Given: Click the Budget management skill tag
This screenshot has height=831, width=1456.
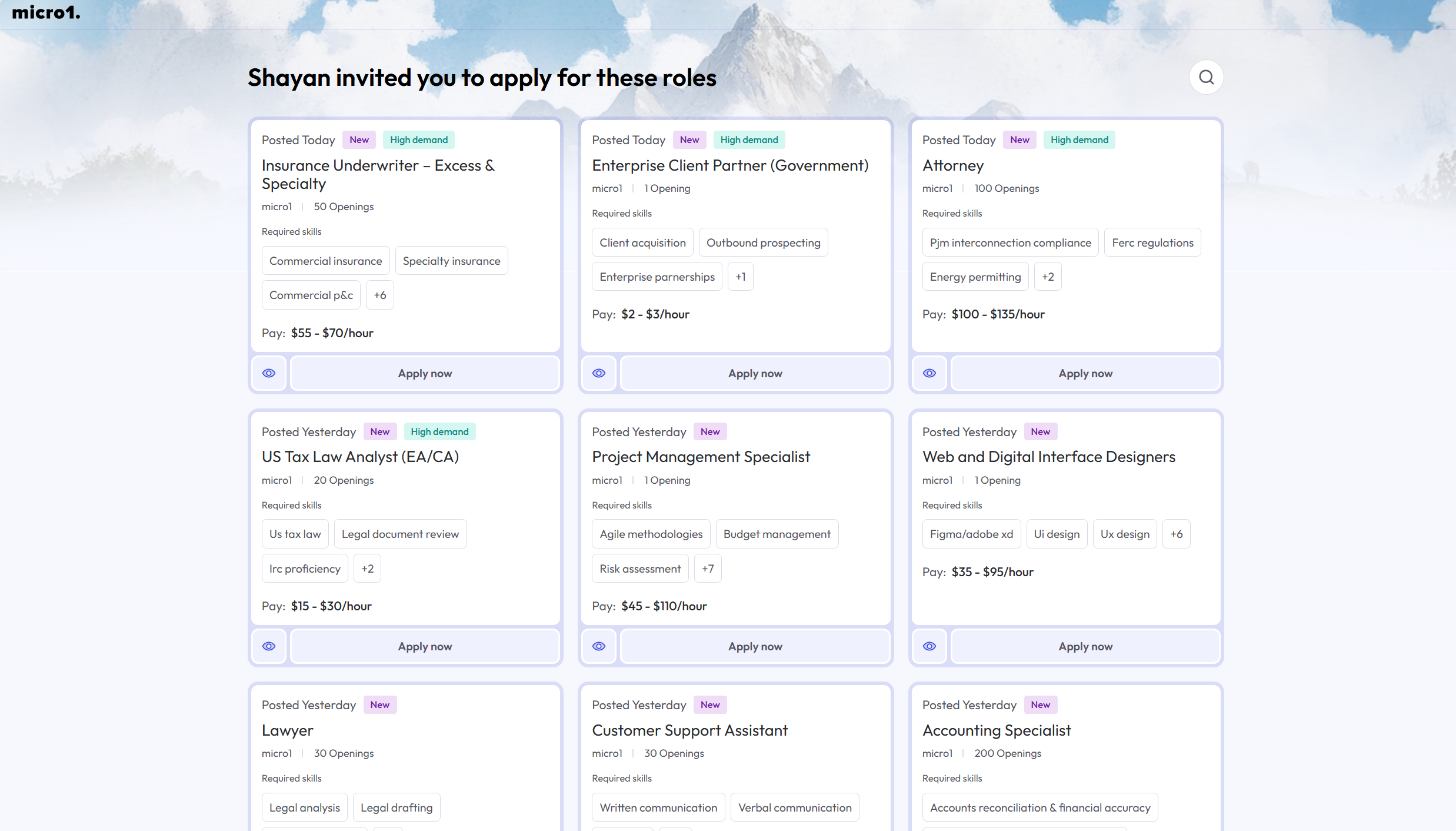Looking at the screenshot, I should [x=777, y=534].
